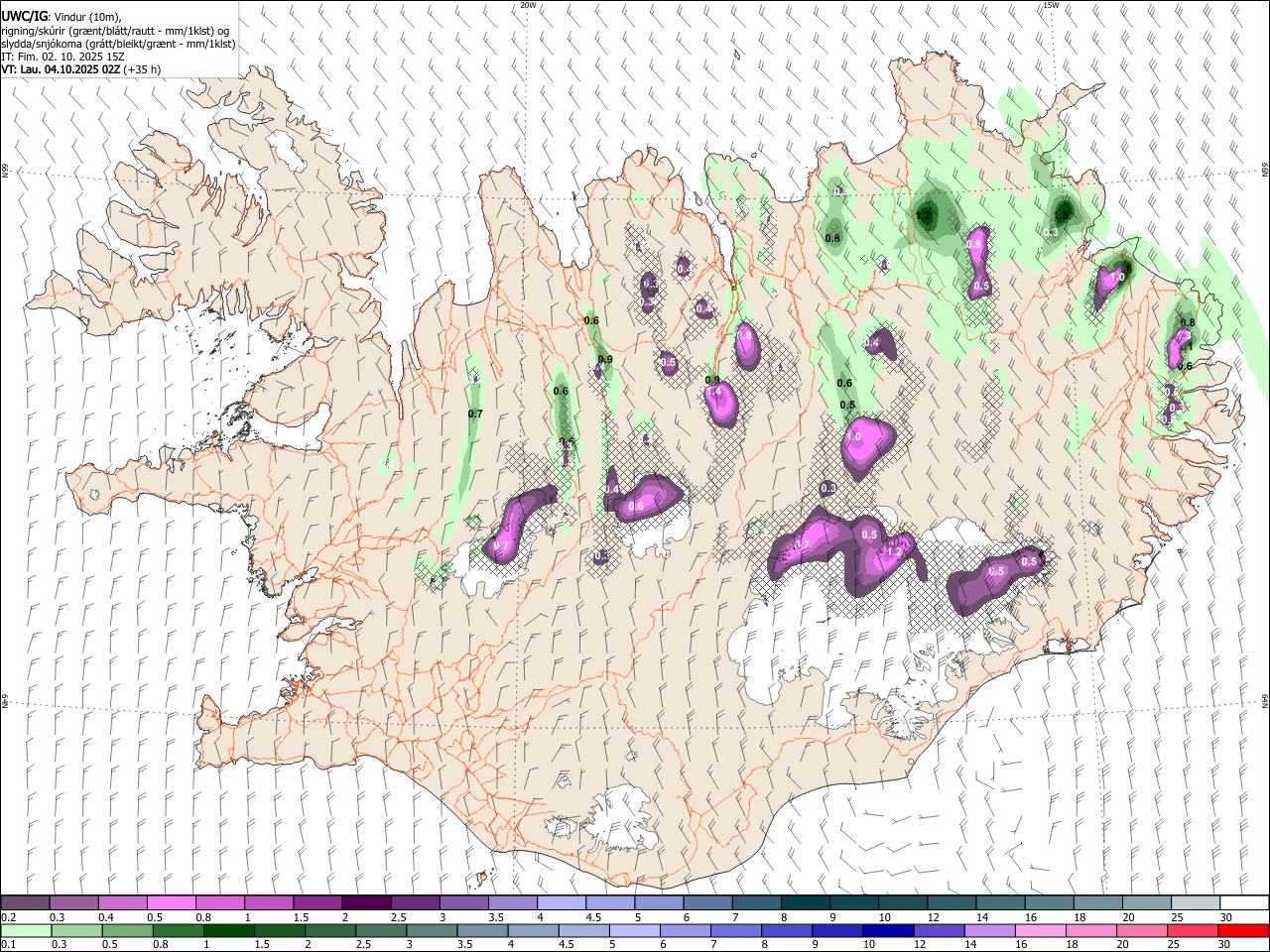This screenshot has height=952, width=1270.
Task: Click the white 30+ swatch in top legend row
Action: pyautogui.click(x=1243, y=903)
